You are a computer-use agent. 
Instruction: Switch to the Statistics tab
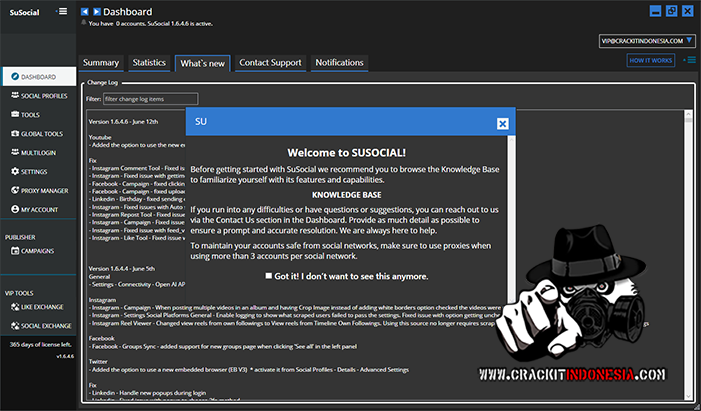pyautogui.click(x=149, y=63)
